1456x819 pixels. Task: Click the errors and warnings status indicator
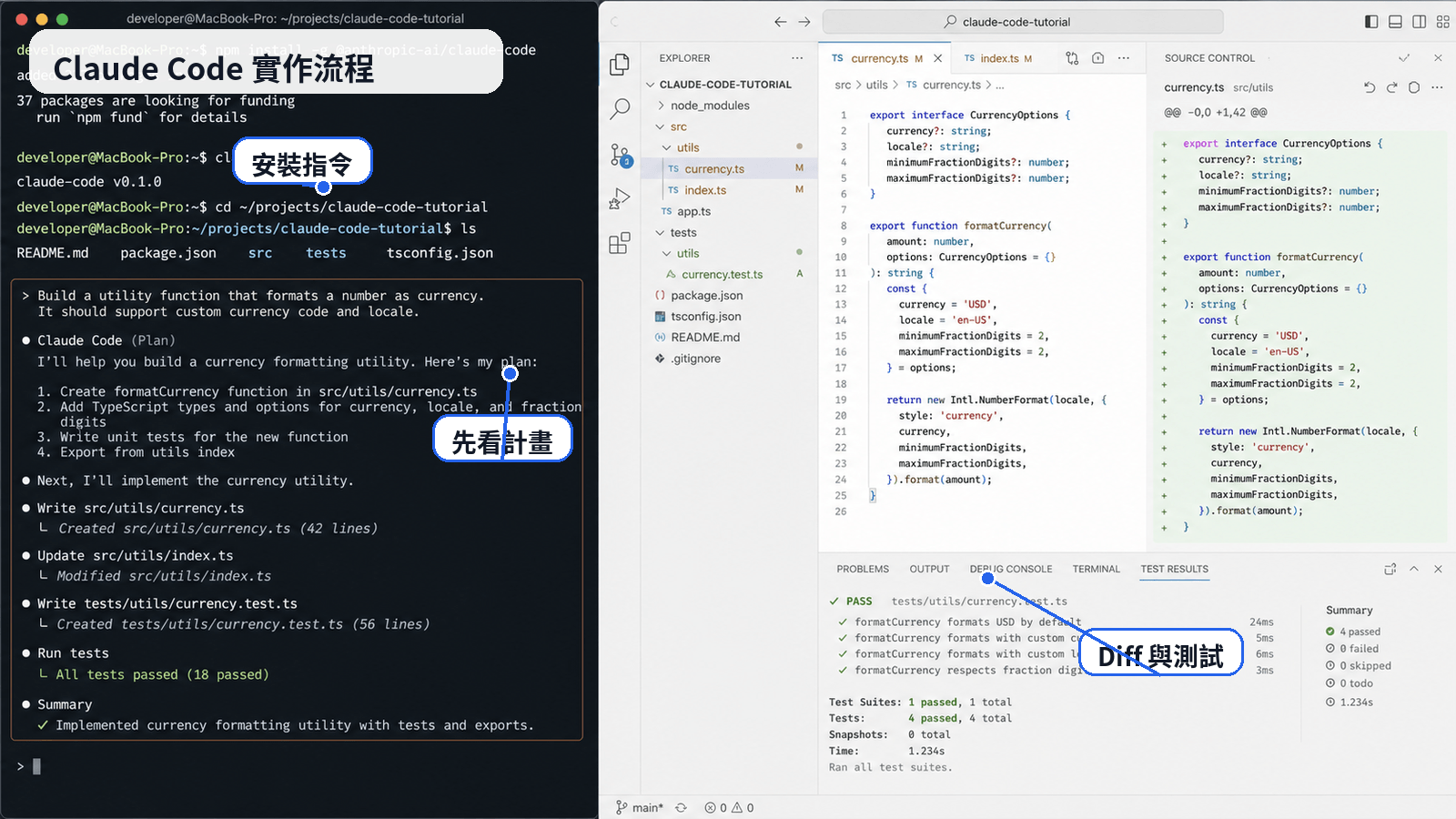pos(729,808)
